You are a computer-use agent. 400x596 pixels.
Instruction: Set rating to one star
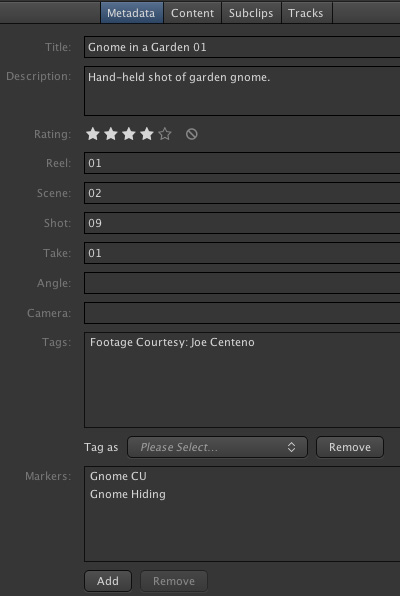click(x=93, y=134)
